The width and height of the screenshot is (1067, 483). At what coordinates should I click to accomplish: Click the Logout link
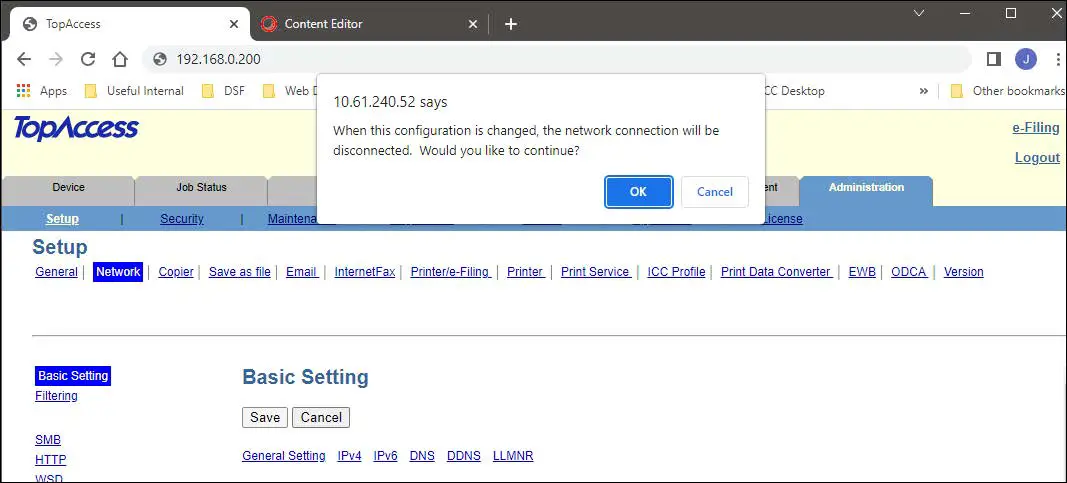coord(1037,157)
